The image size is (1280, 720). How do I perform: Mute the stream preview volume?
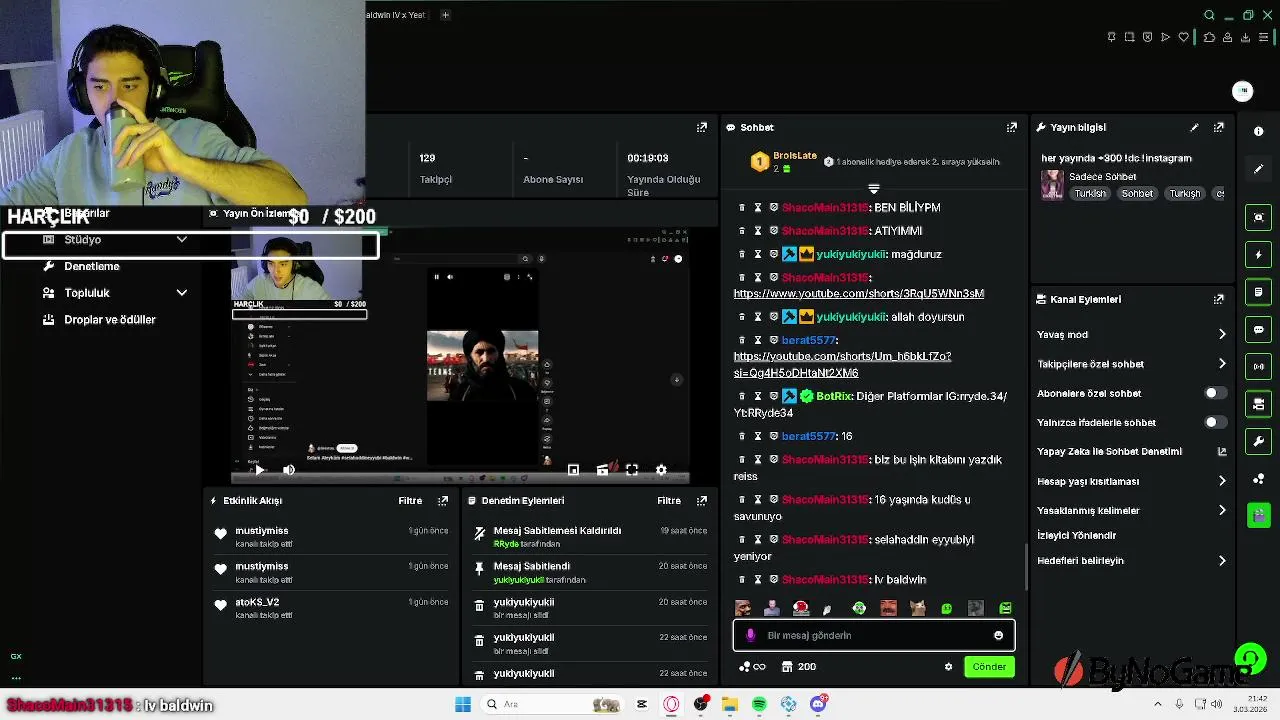pos(288,470)
